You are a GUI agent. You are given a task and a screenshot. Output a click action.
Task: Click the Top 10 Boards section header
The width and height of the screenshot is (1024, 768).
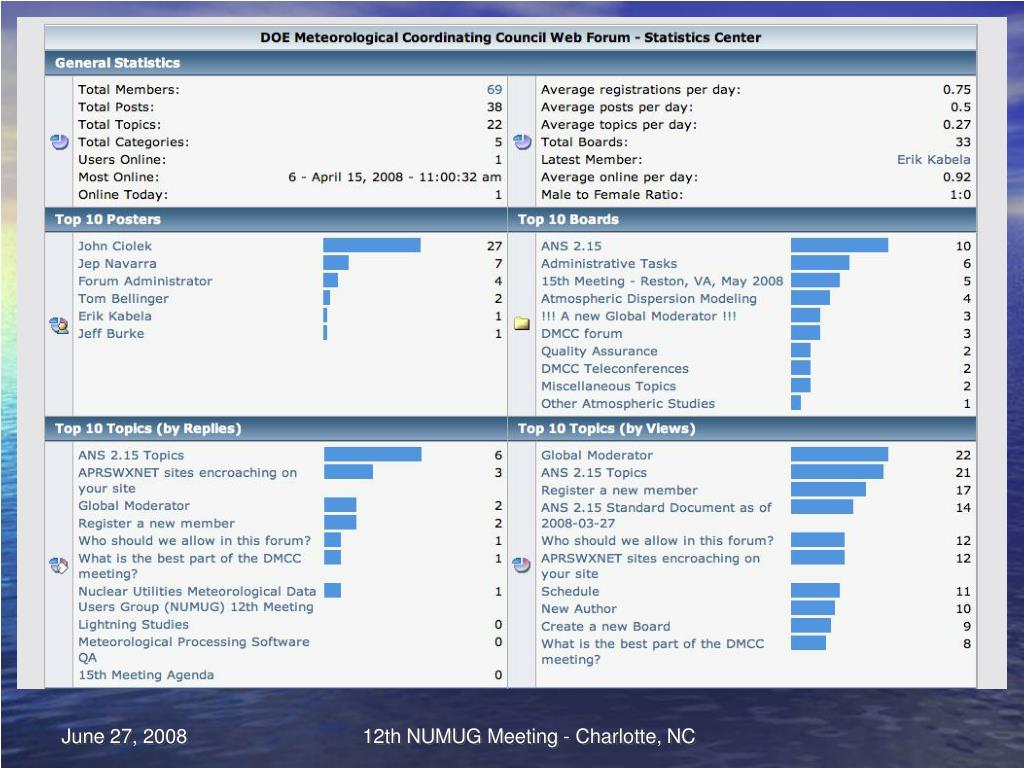(742, 219)
